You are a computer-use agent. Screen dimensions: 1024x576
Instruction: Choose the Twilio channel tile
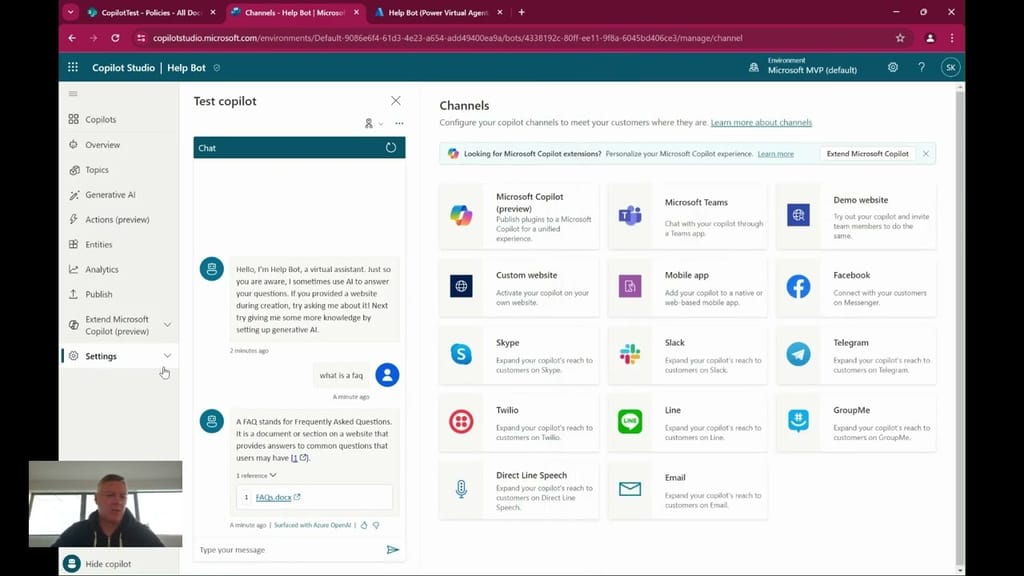(518, 421)
